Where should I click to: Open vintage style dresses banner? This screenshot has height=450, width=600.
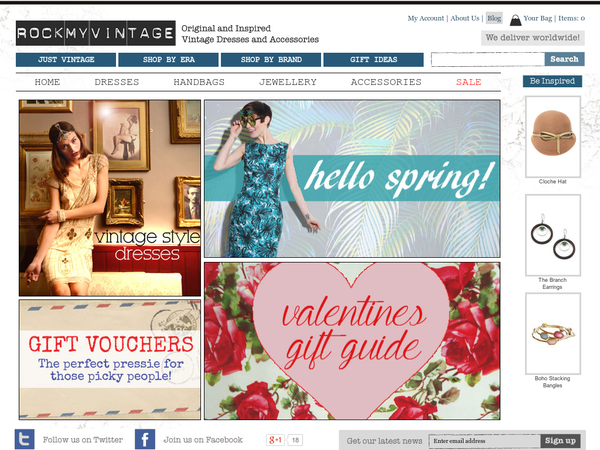point(110,198)
